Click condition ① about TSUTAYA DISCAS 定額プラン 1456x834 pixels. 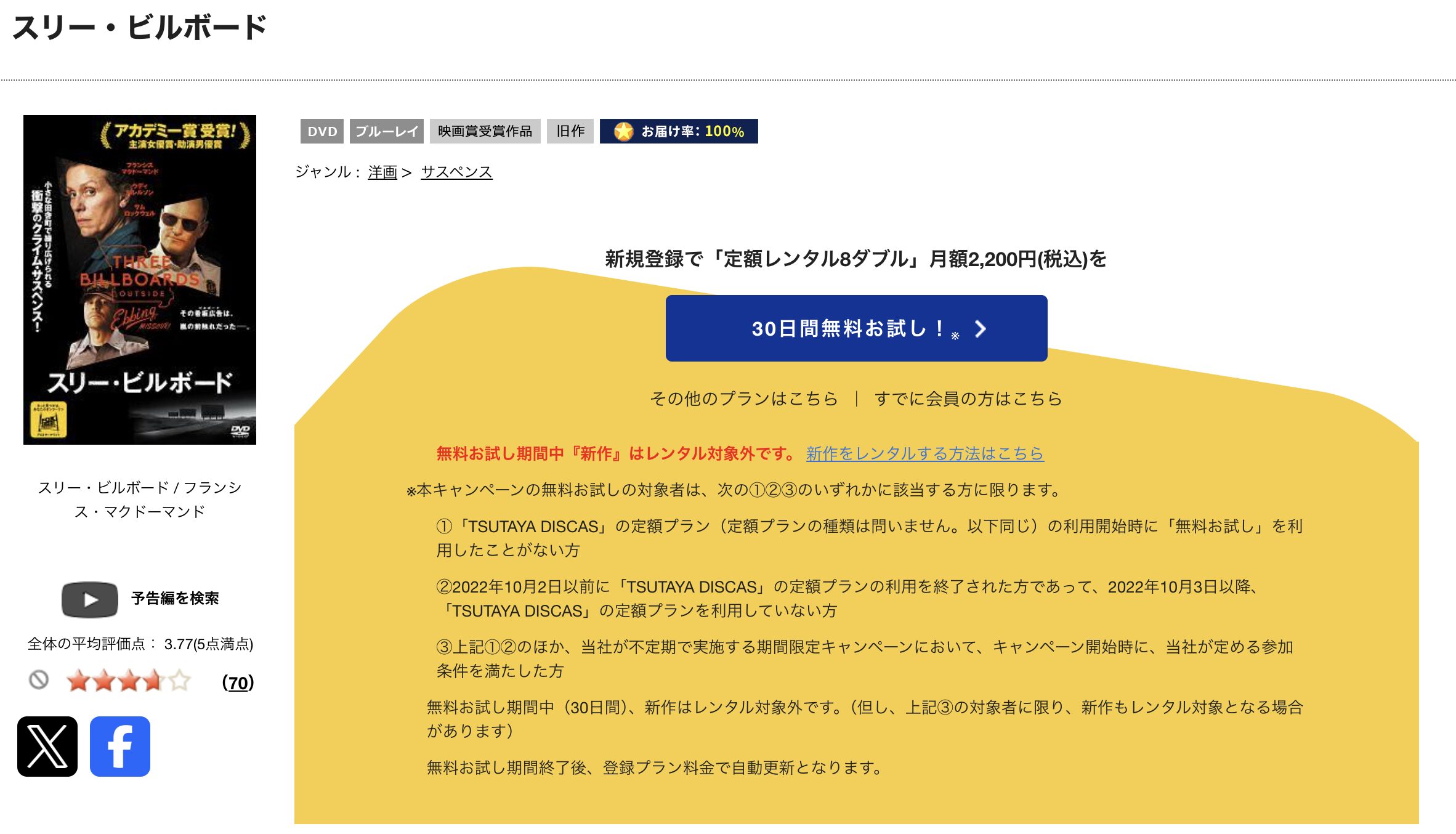tap(870, 538)
